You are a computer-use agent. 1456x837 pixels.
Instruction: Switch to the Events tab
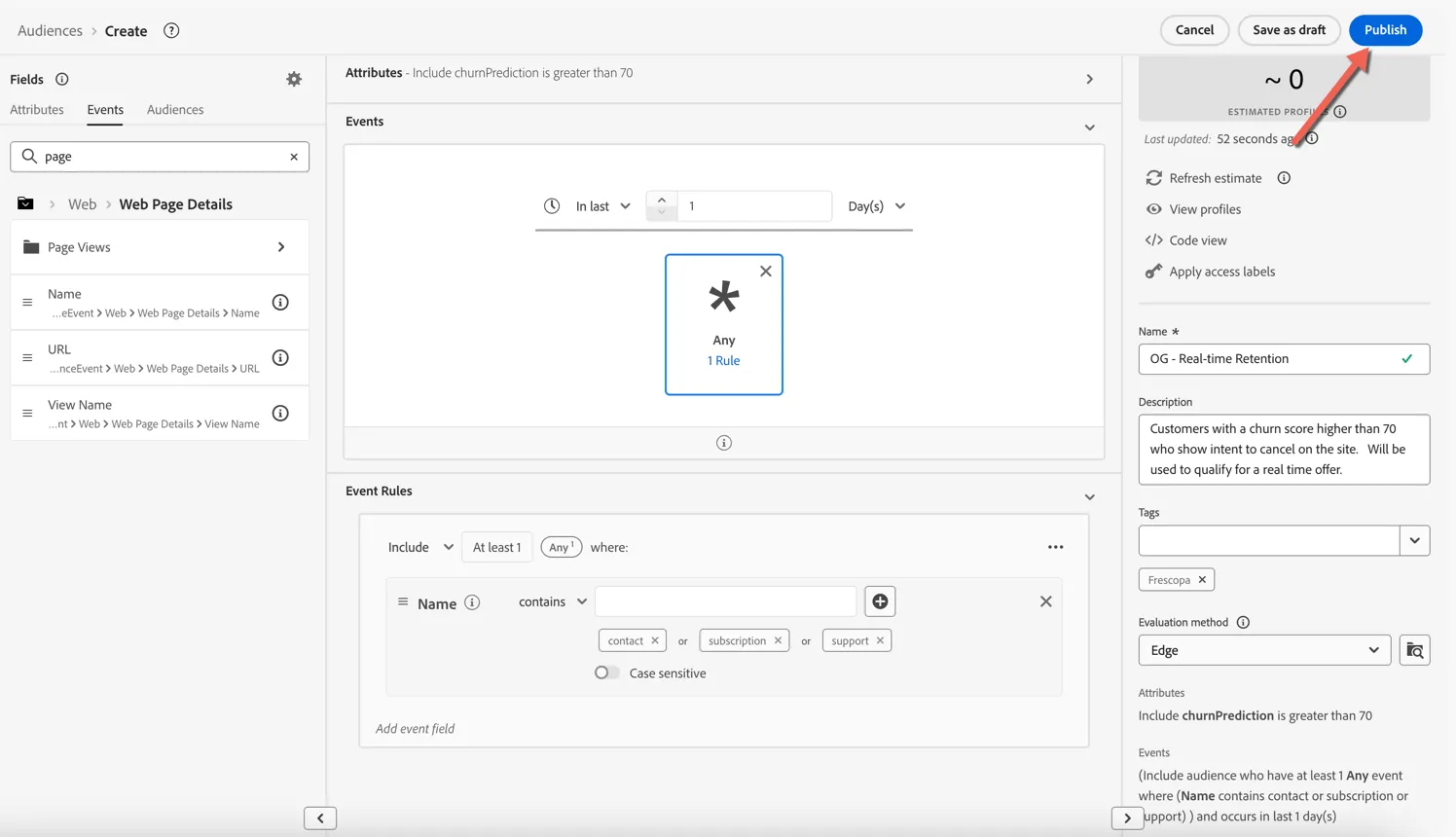[x=105, y=110]
